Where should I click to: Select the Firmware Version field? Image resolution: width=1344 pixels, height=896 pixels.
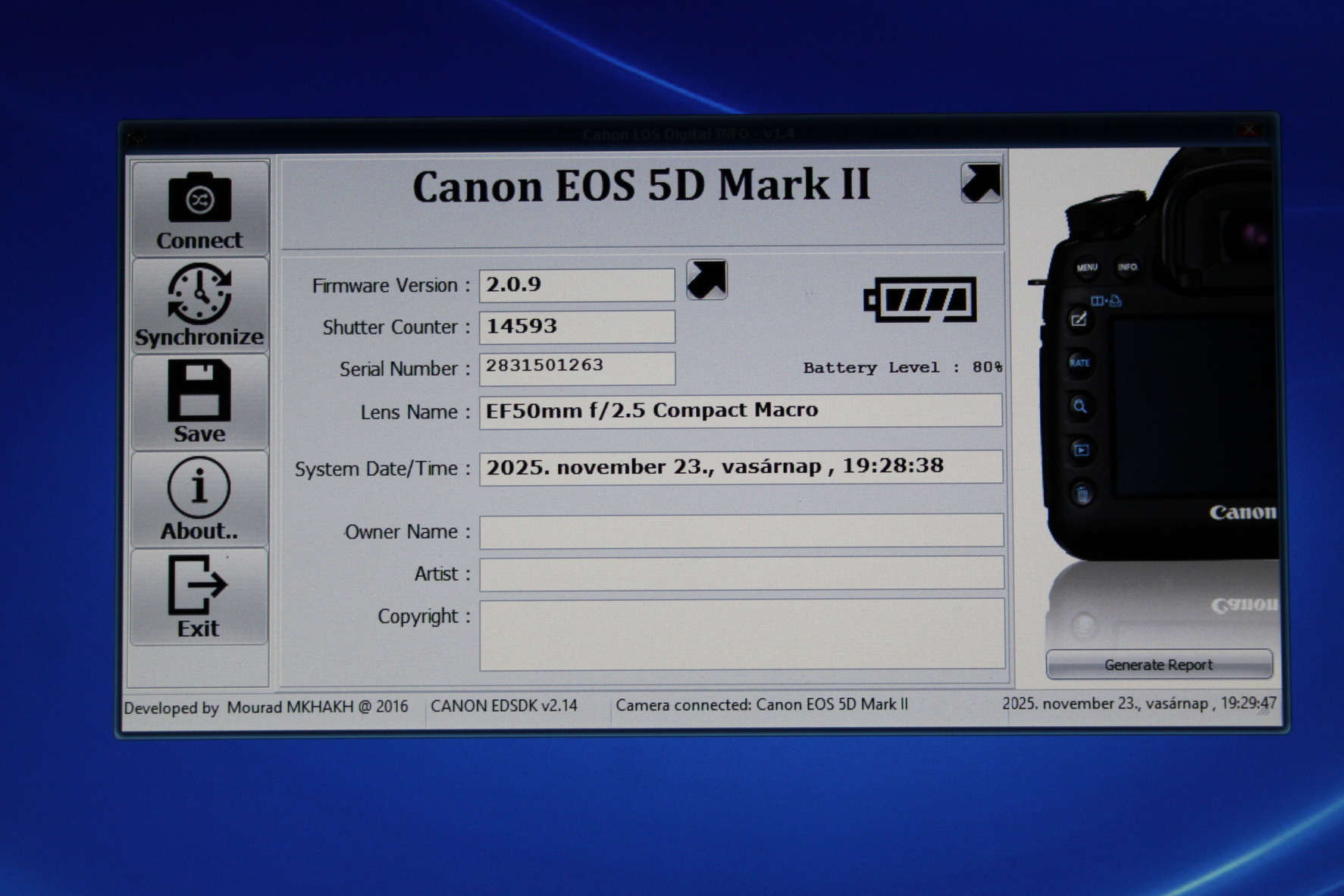(577, 285)
